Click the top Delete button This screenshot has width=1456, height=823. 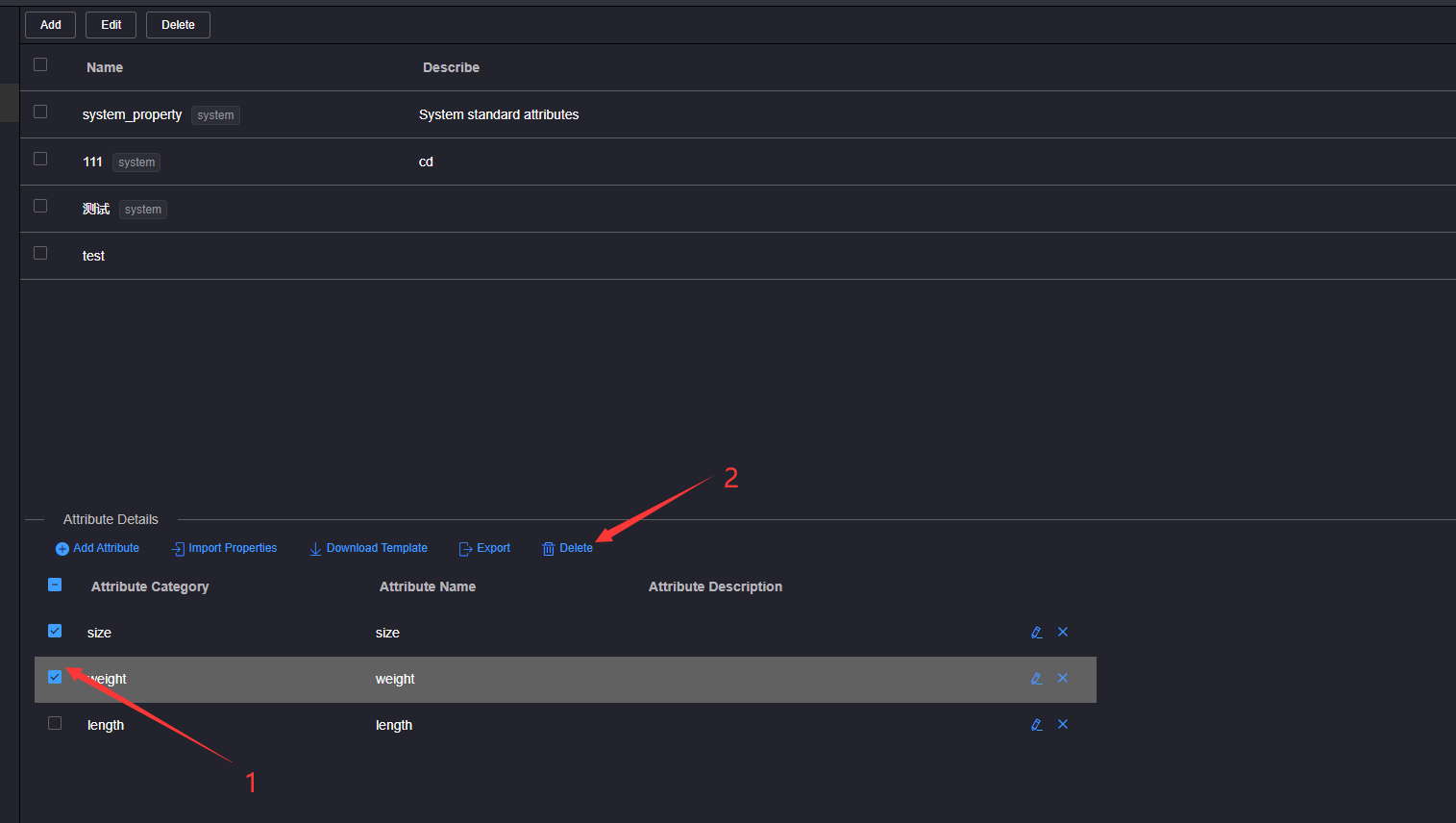(178, 25)
